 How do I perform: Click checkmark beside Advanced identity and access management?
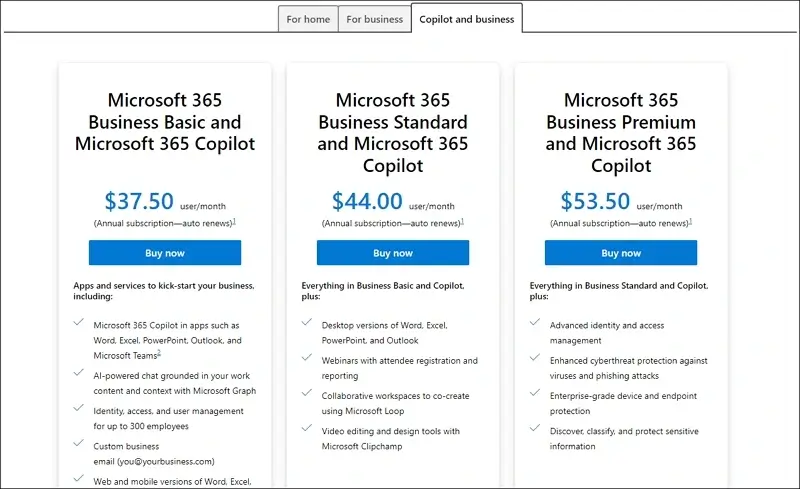pos(535,322)
